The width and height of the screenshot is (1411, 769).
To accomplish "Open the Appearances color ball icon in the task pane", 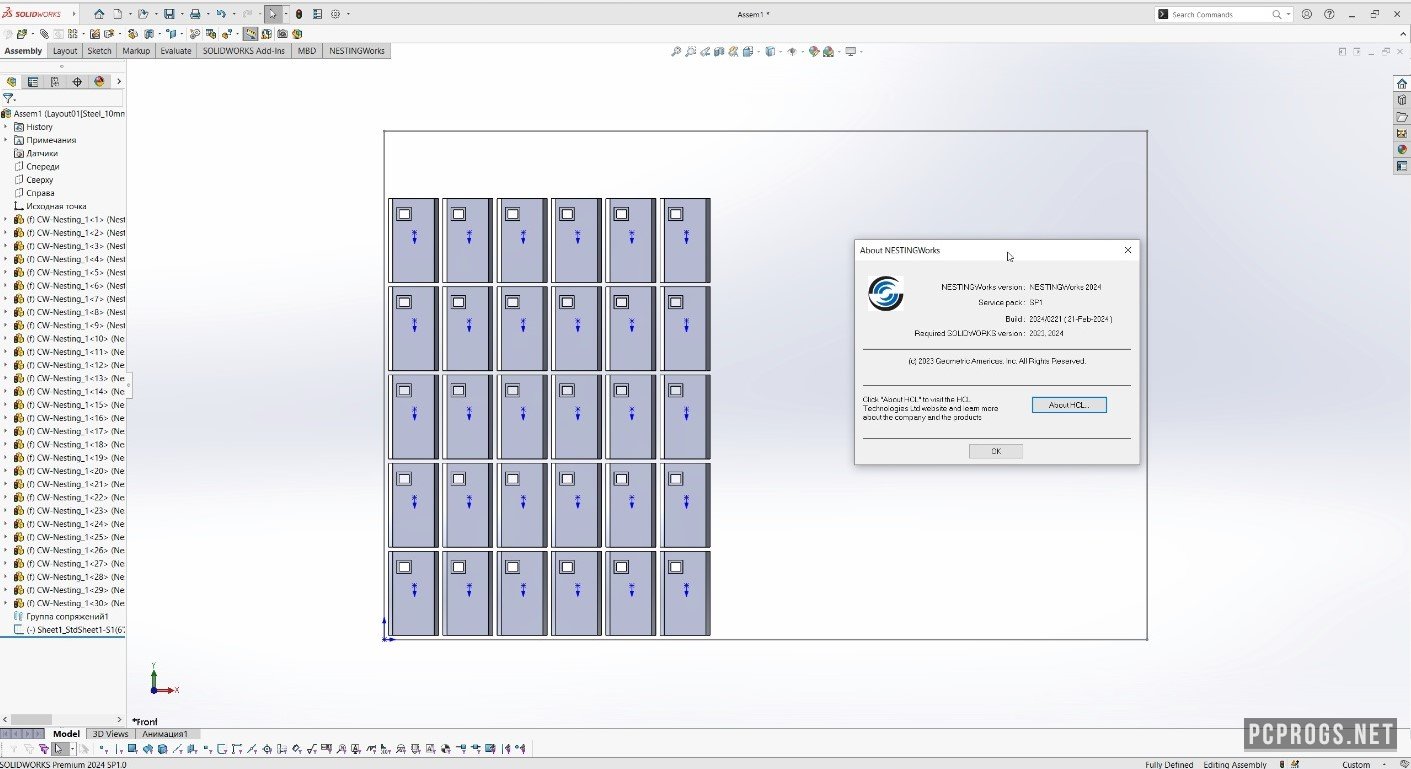I will click(1402, 150).
